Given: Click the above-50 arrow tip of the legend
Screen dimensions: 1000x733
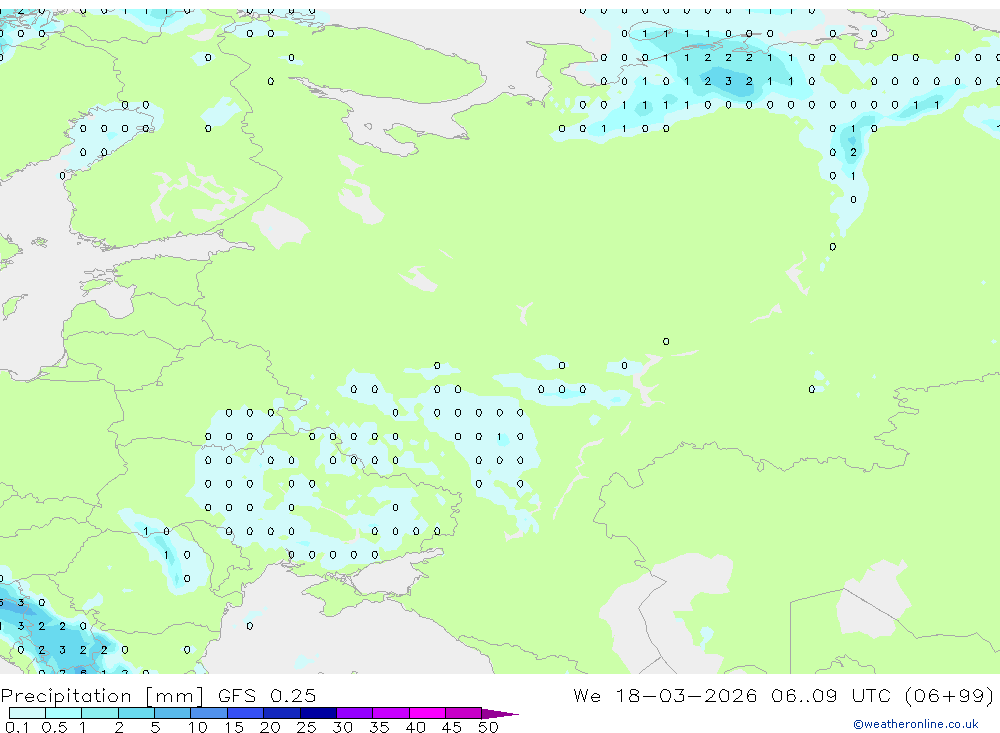Looking at the screenshot, I should coord(500,713).
